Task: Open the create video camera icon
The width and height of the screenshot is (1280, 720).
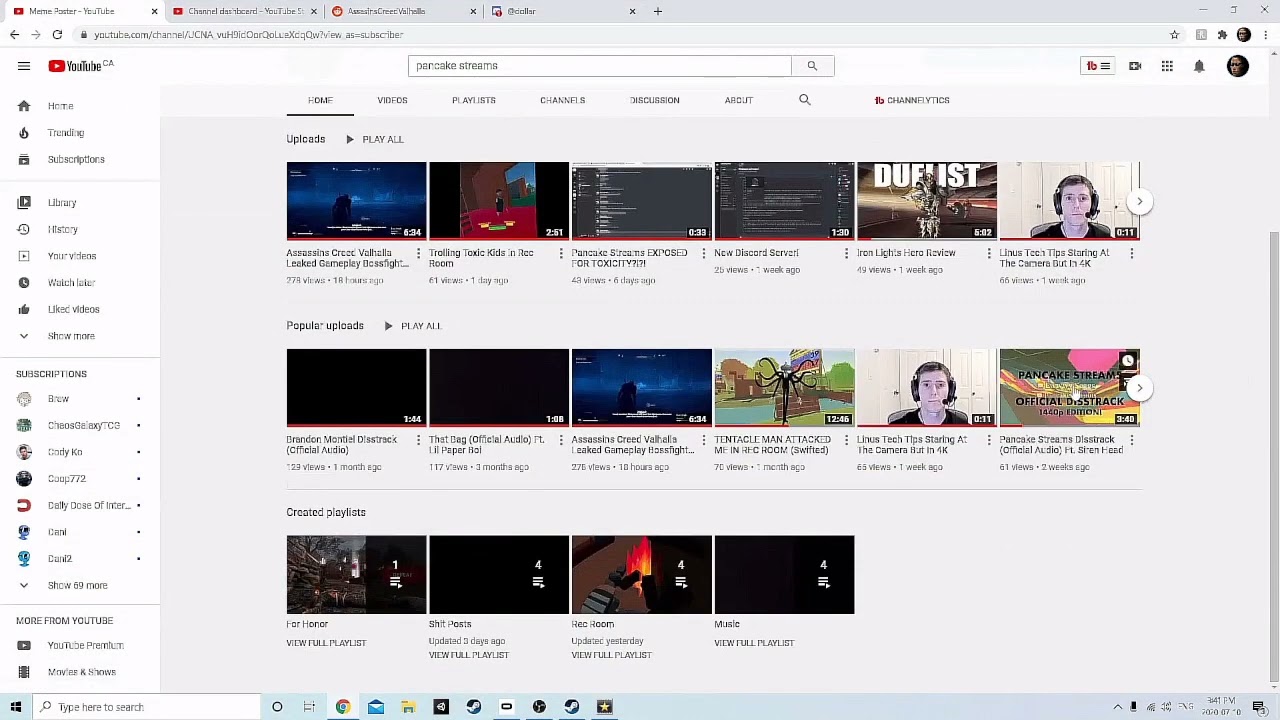Action: (1135, 66)
